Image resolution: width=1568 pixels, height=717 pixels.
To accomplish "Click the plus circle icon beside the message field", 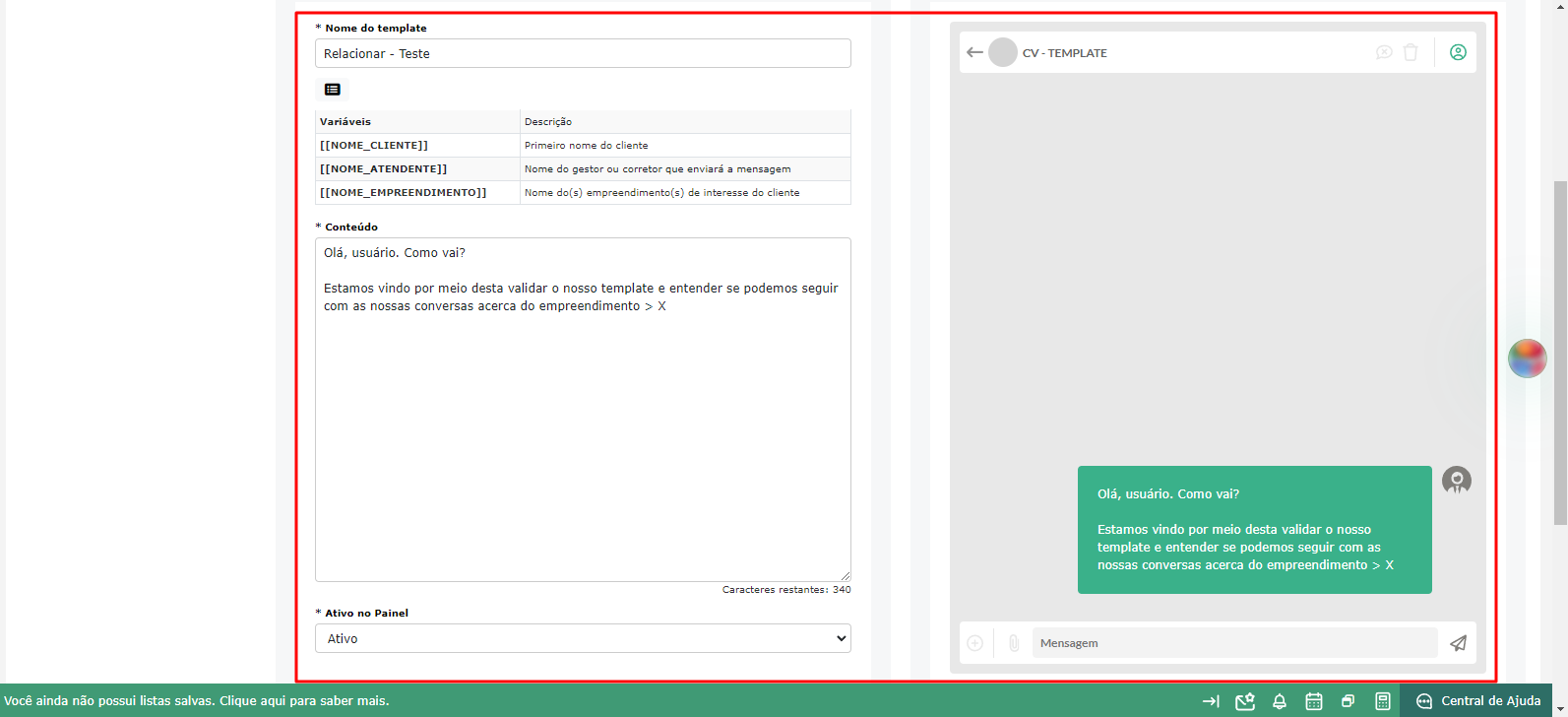I will pyautogui.click(x=974, y=643).
